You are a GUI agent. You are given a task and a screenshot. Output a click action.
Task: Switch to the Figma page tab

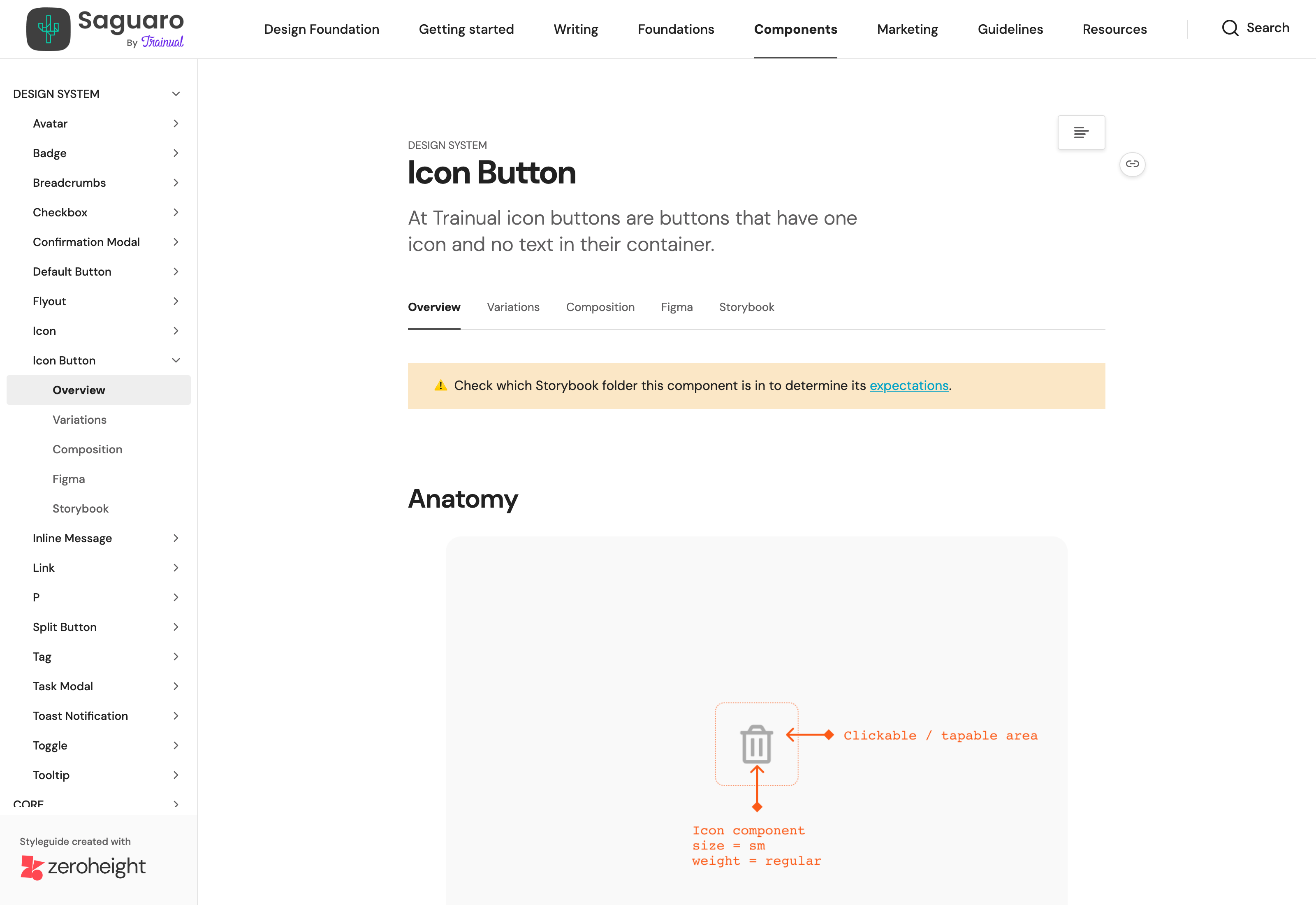click(x=677, y=307)
